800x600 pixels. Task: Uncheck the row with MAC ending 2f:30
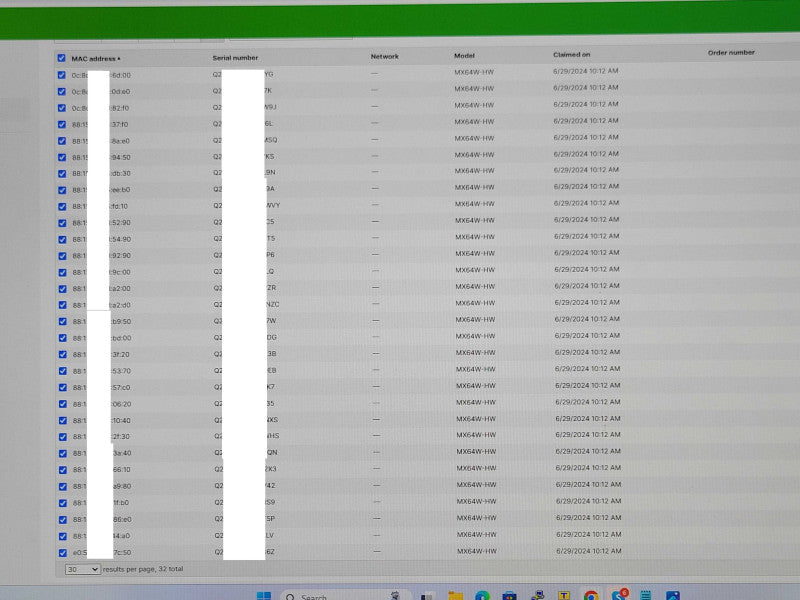point(62,437)
